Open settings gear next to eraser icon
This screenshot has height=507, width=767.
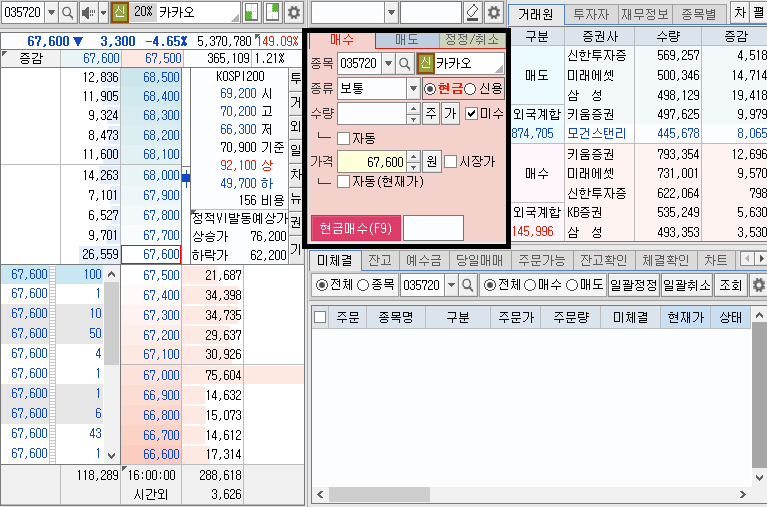[494, 13]
